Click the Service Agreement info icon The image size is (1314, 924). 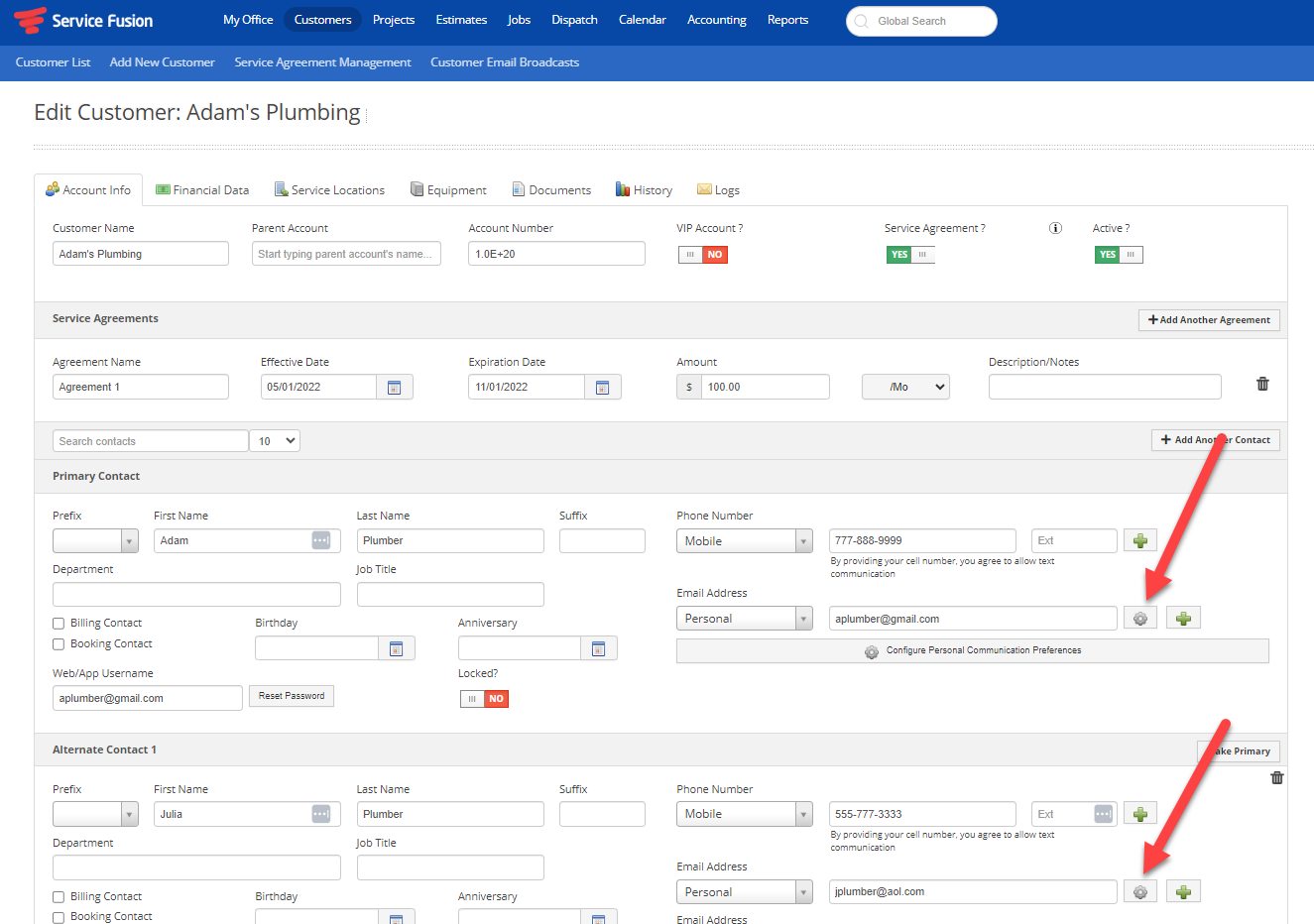point(1055,228)
